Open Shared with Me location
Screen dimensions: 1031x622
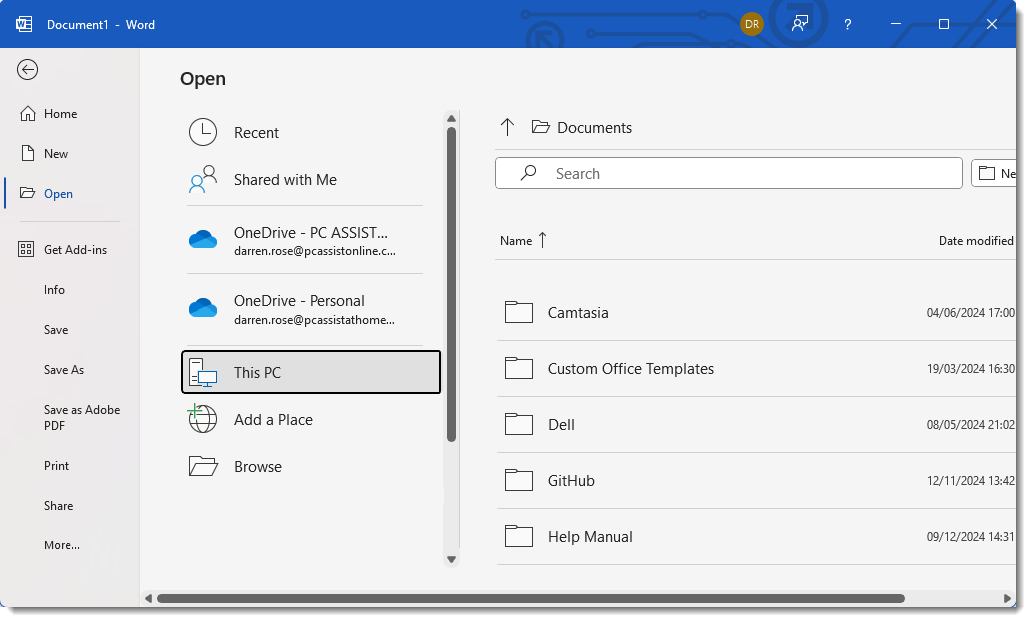(310, 180)
